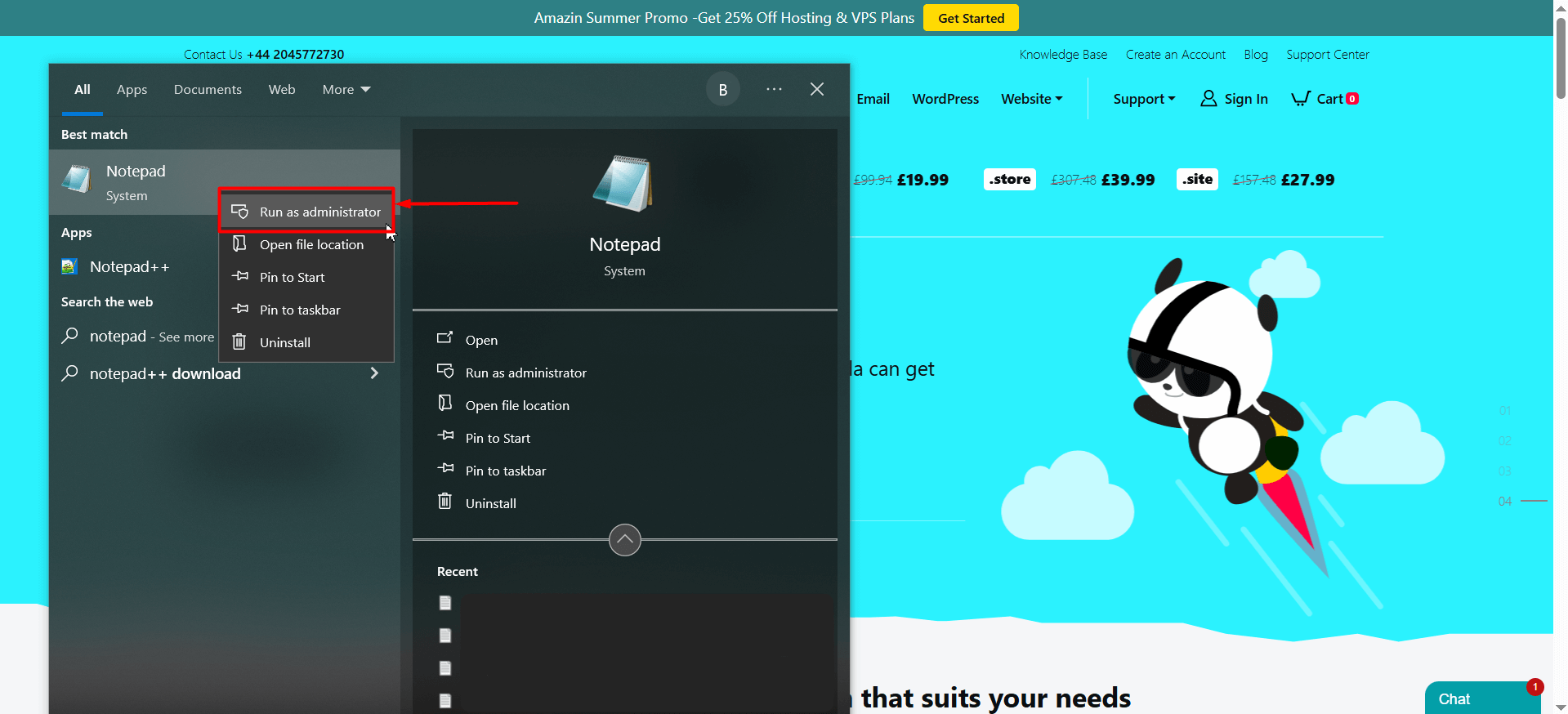Click the shopping cart icon

pos(1301,99)
